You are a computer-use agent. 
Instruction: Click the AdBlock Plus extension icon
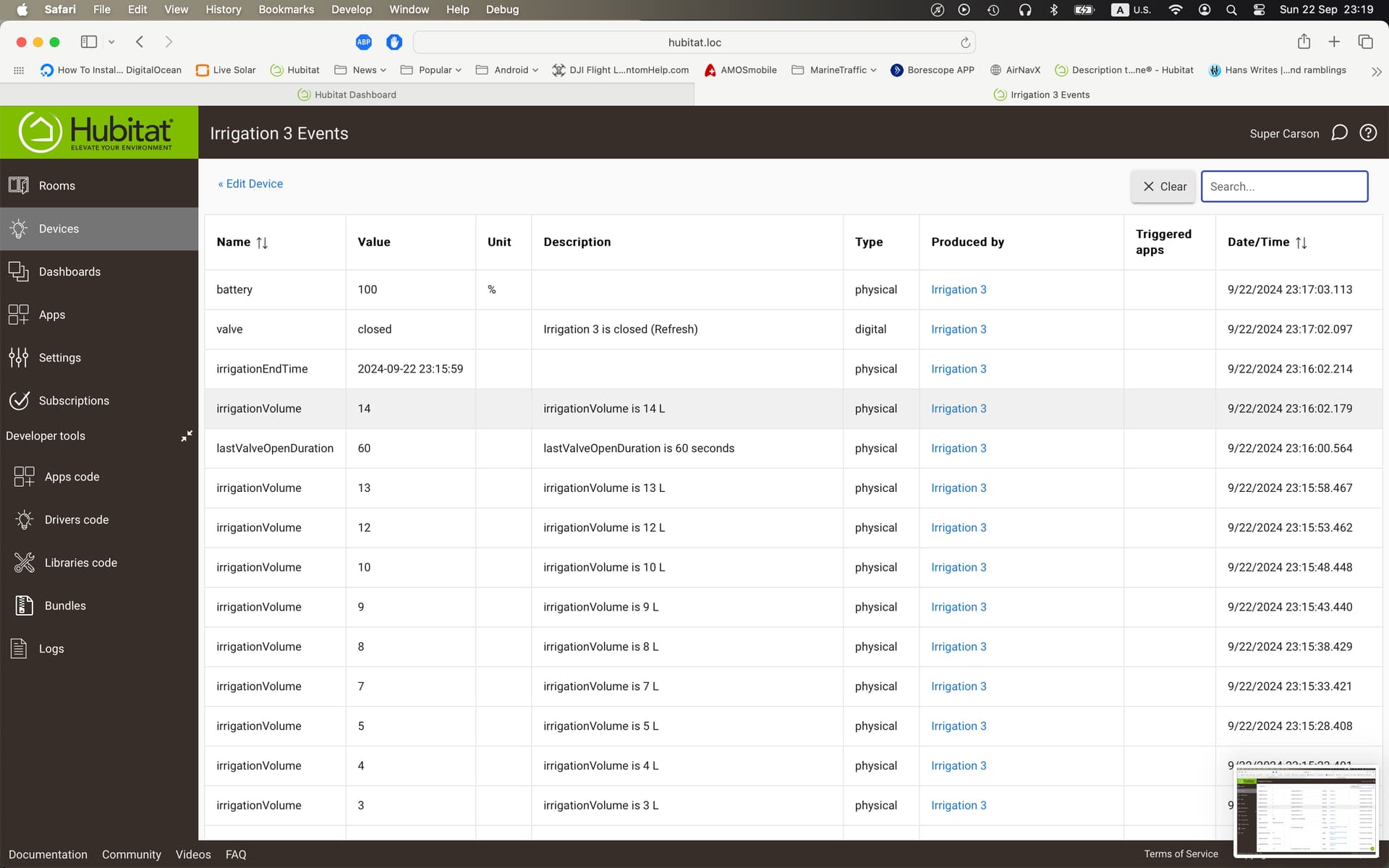pyautogui.click(x=364, y=42)
